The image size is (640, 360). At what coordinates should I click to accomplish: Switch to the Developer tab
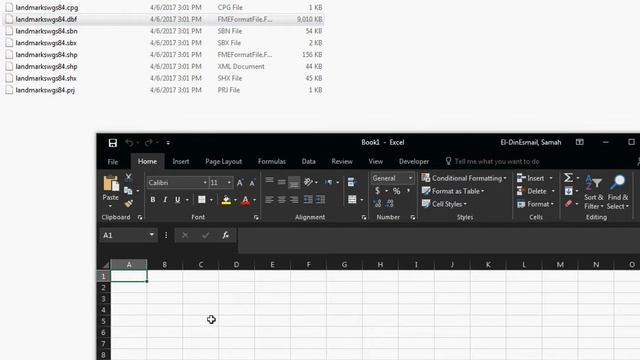coord(414,162)
